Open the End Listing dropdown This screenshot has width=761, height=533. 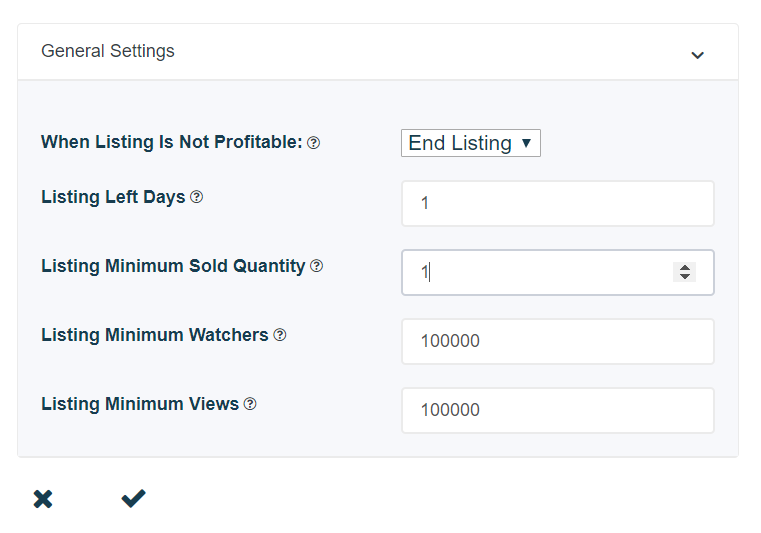click(471, 143)
